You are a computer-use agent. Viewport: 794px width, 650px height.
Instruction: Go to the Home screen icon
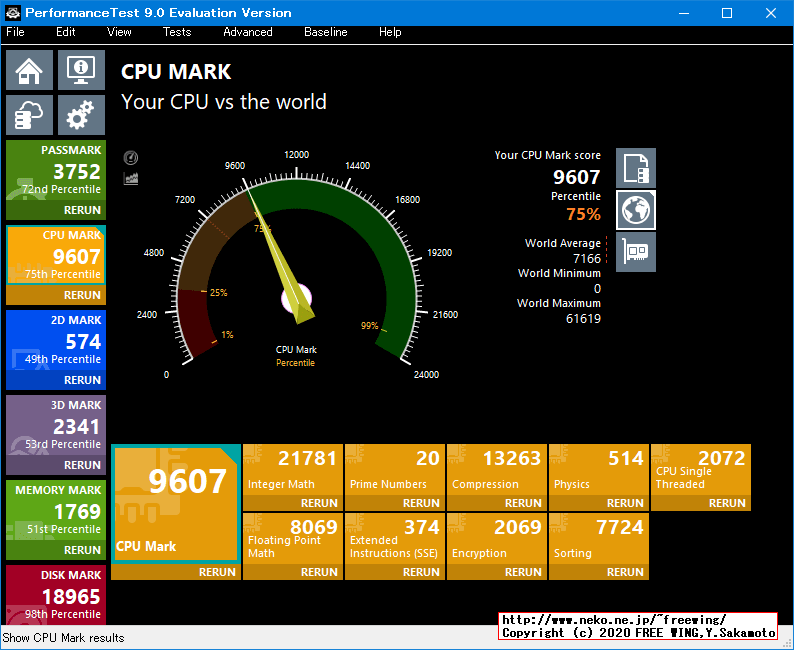point(29,70)
